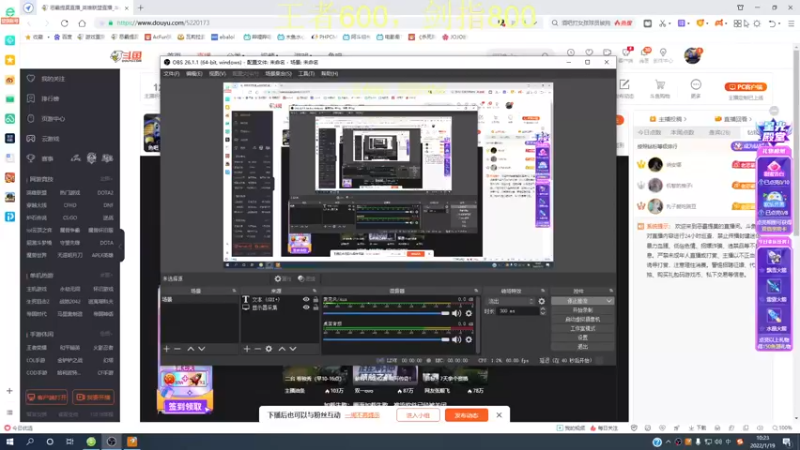Open the shopping cart icon on the Douyu page

tap(660, 85)
